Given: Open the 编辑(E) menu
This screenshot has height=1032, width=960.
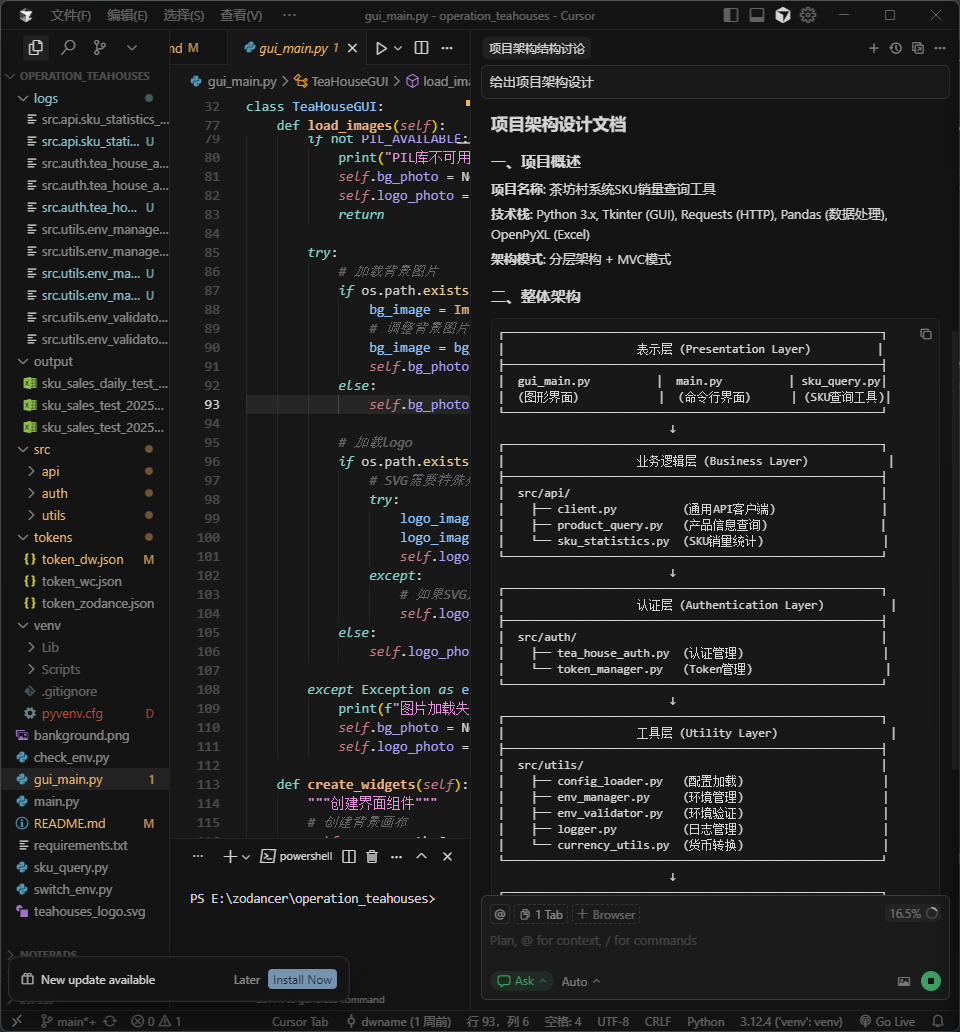Looking at the screenshot, I should (127, 15).
